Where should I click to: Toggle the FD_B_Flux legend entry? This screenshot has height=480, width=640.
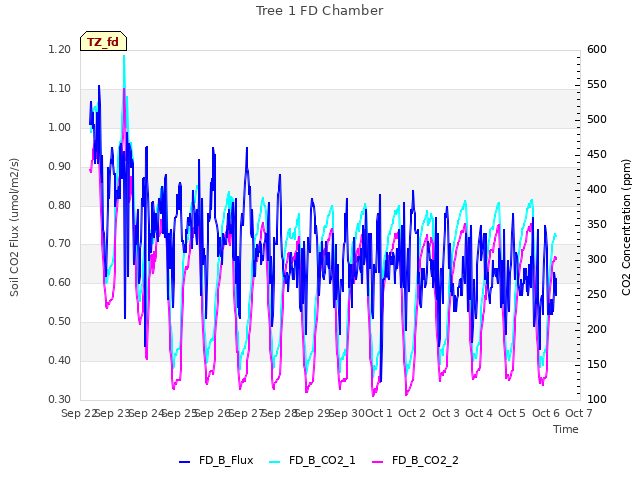coord(216,460)
